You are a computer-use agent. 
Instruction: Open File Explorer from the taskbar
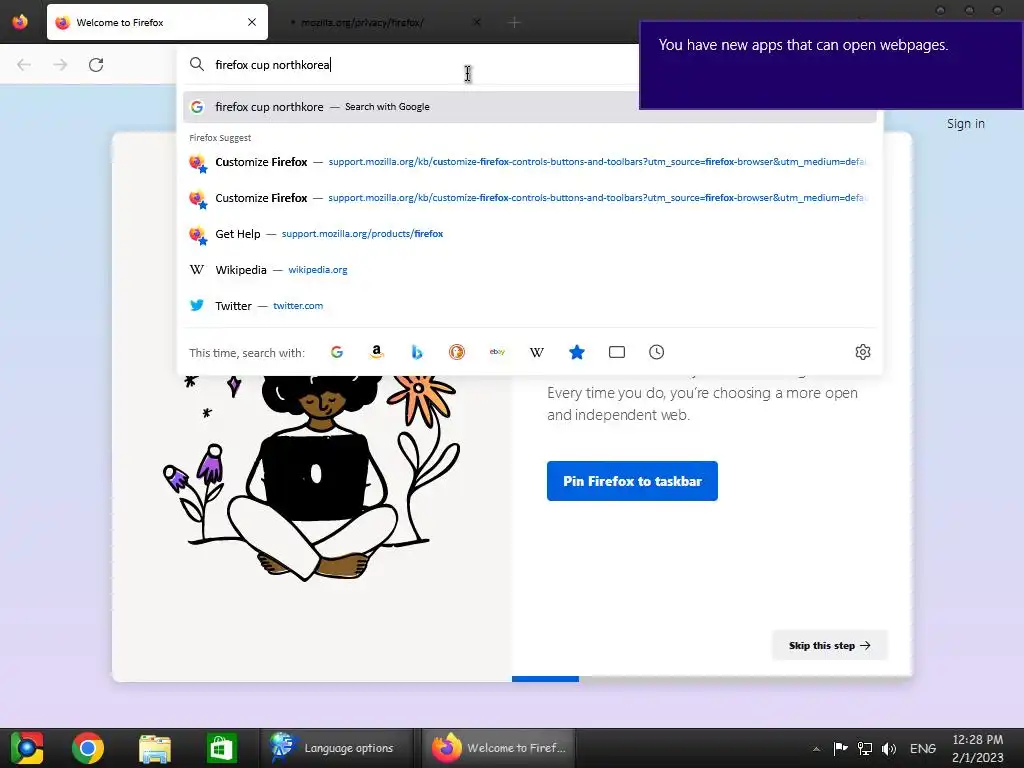click(155, 748)
